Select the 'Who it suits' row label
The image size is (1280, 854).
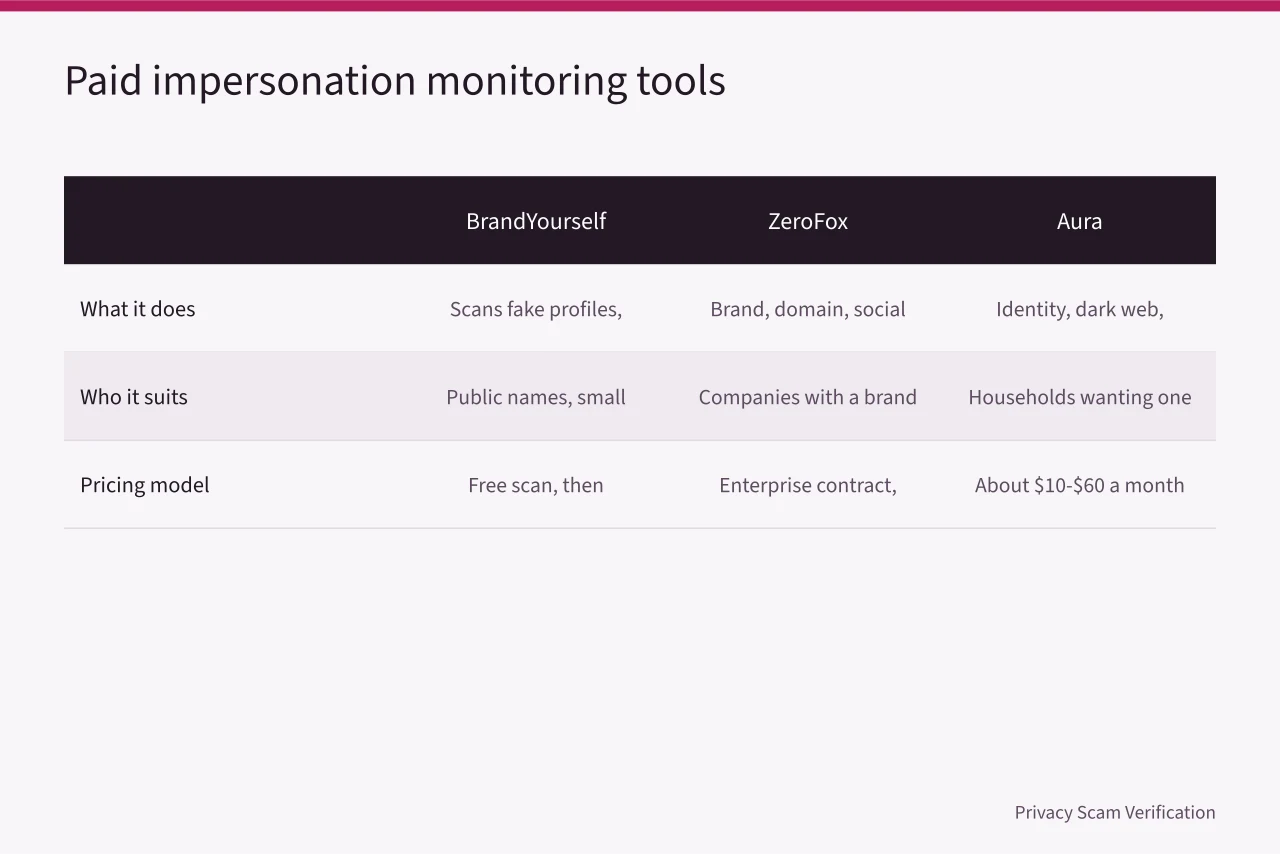134,397
